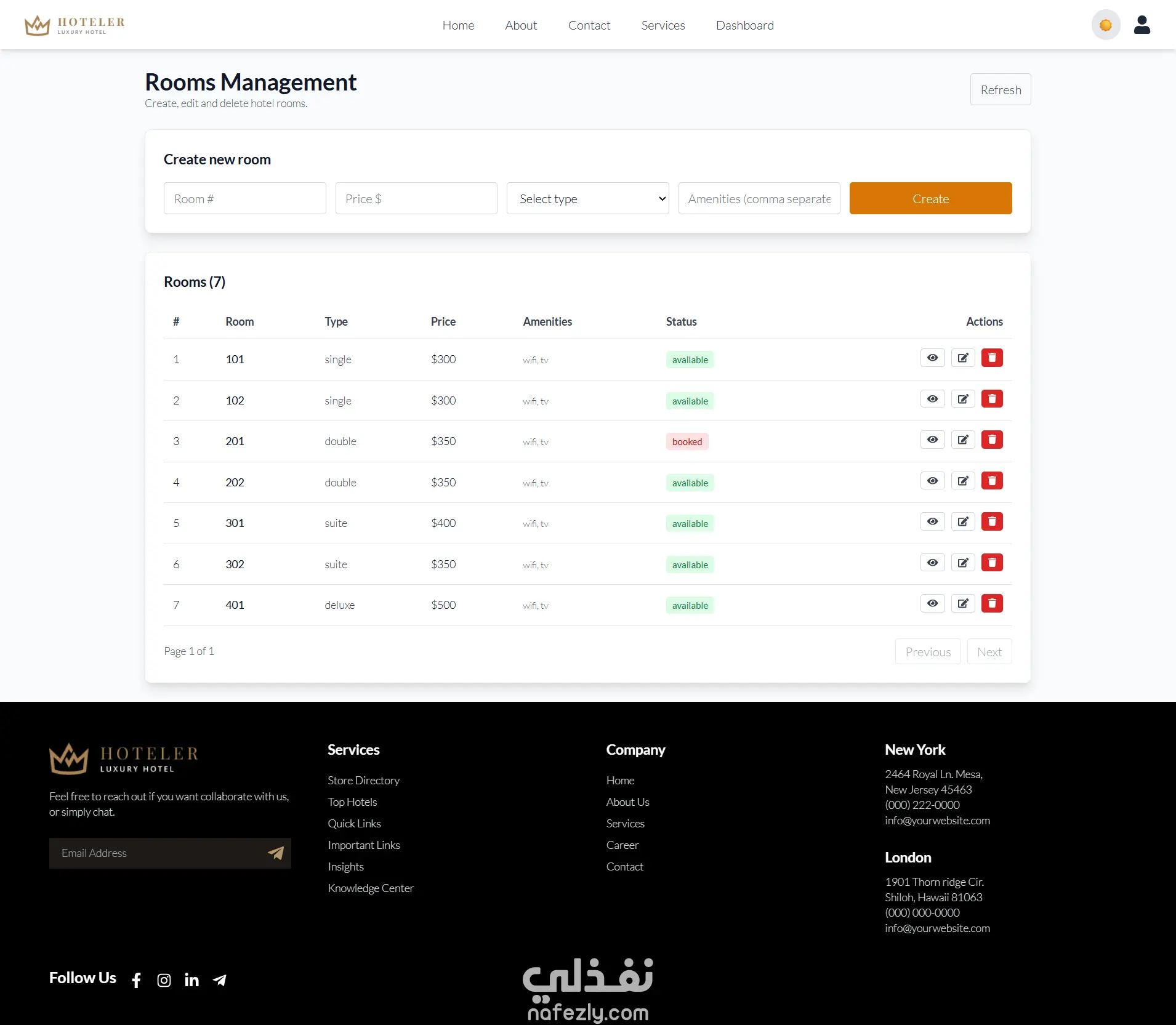
Task: Edit room 401
Action: (963, 603)
